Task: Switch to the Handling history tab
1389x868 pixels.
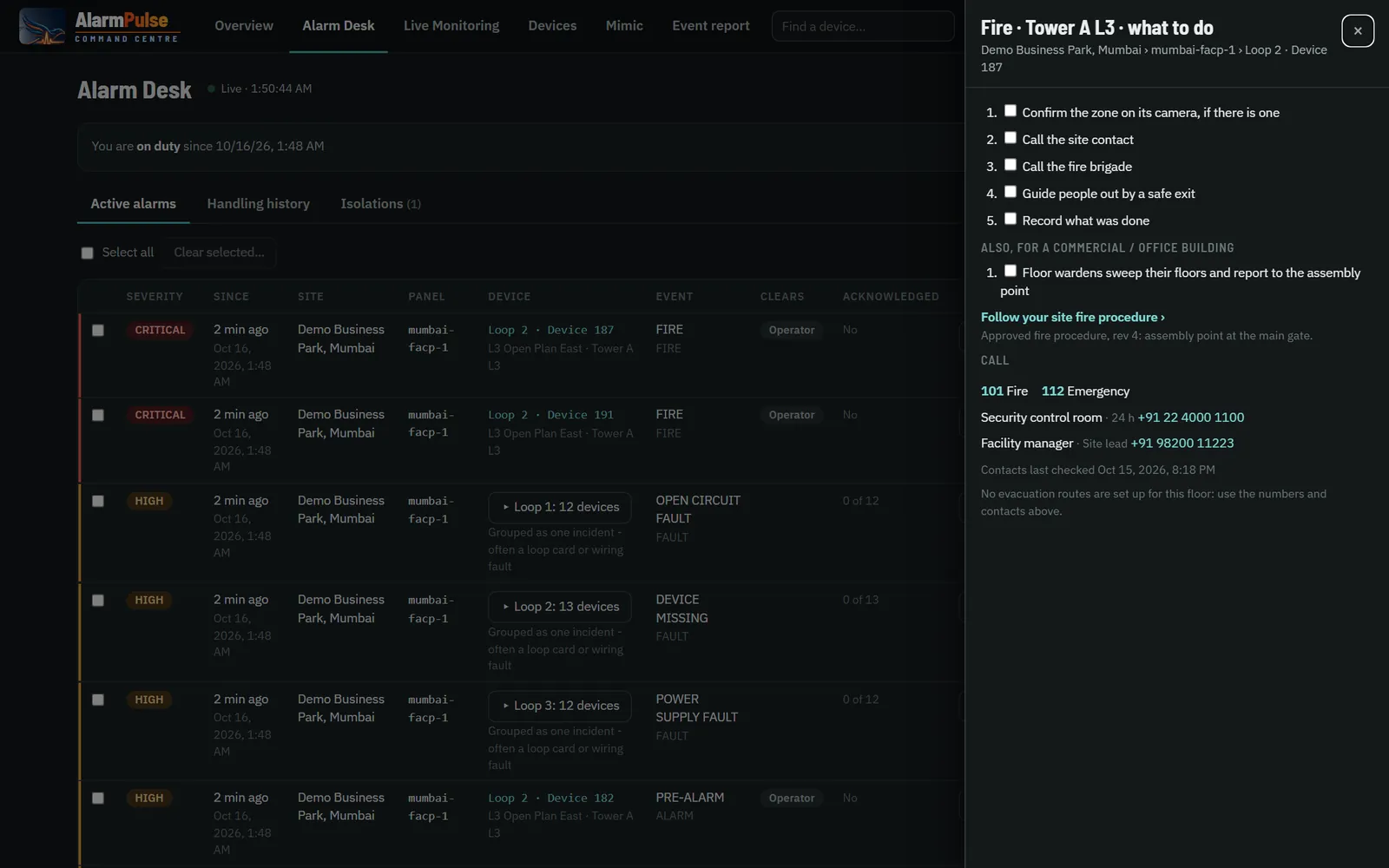Action: 259,203
